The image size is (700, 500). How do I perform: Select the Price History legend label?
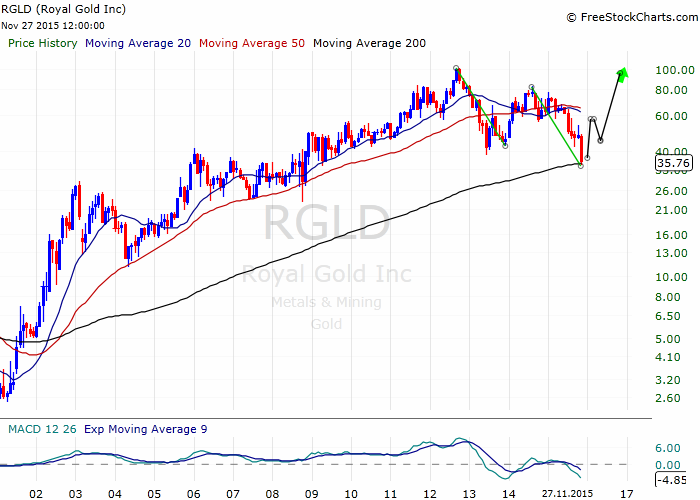click(x=43, y=43)
